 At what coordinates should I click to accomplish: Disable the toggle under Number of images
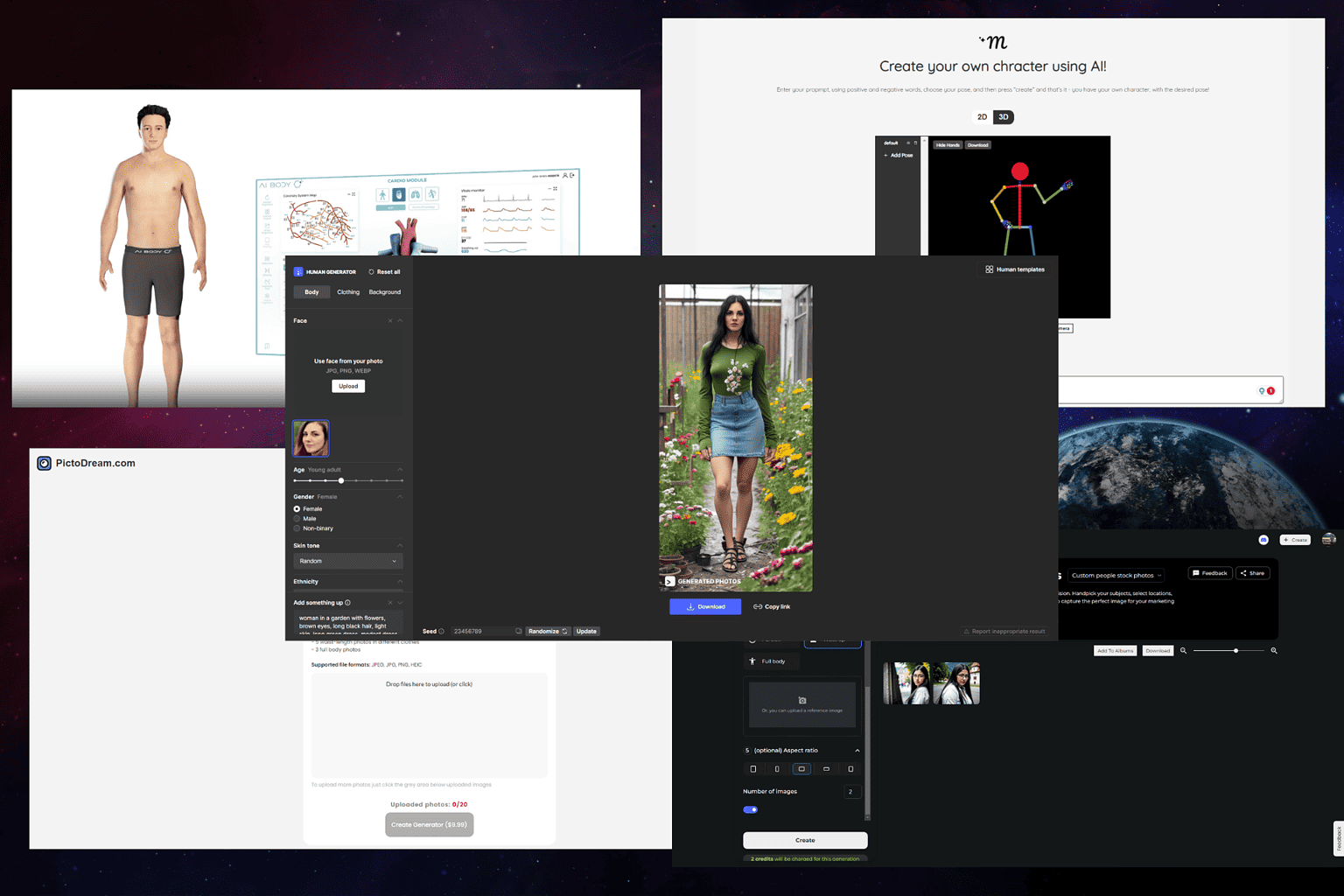point(750,809)
